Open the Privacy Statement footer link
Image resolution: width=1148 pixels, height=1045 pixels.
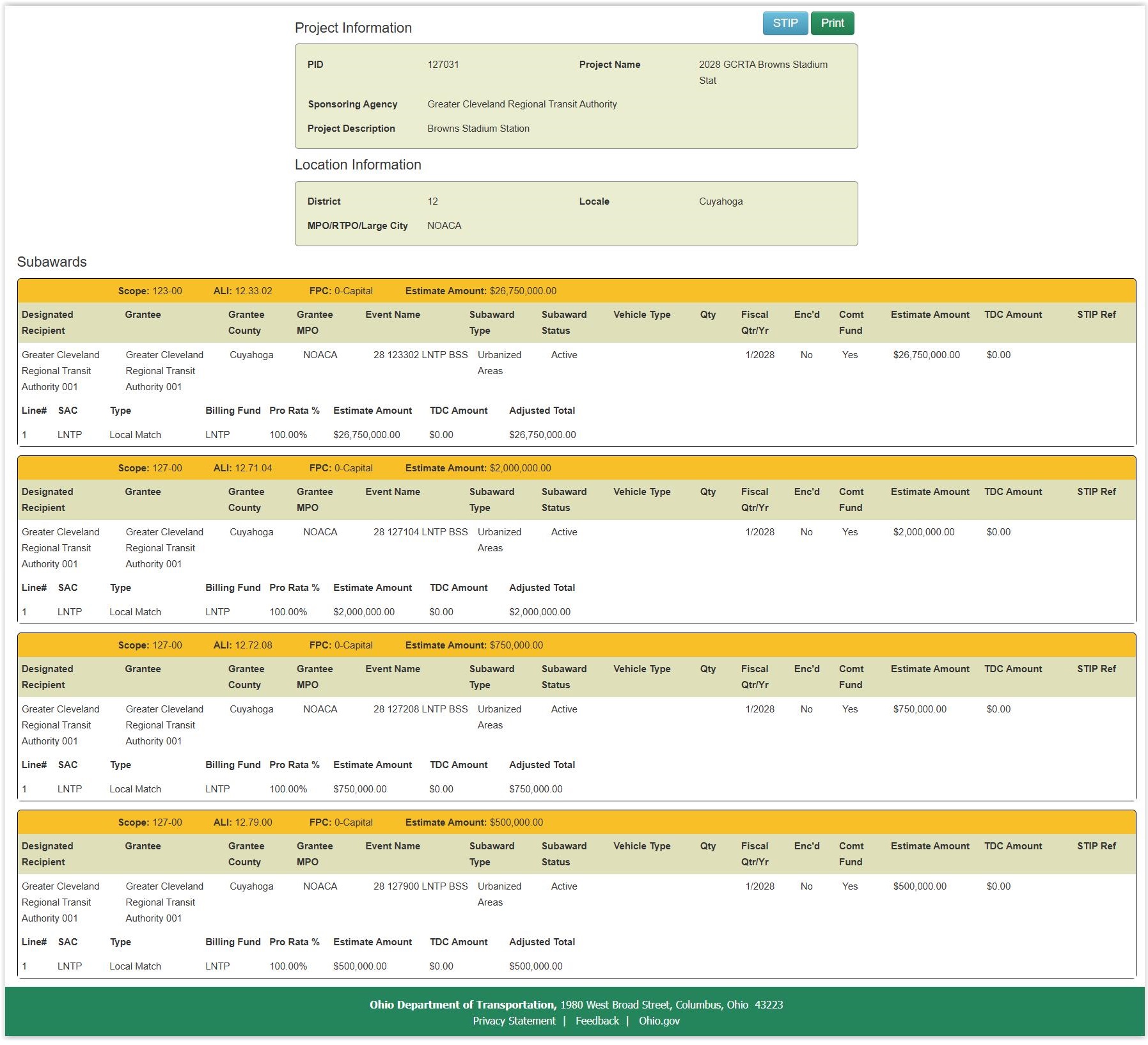click(514, 1021)
